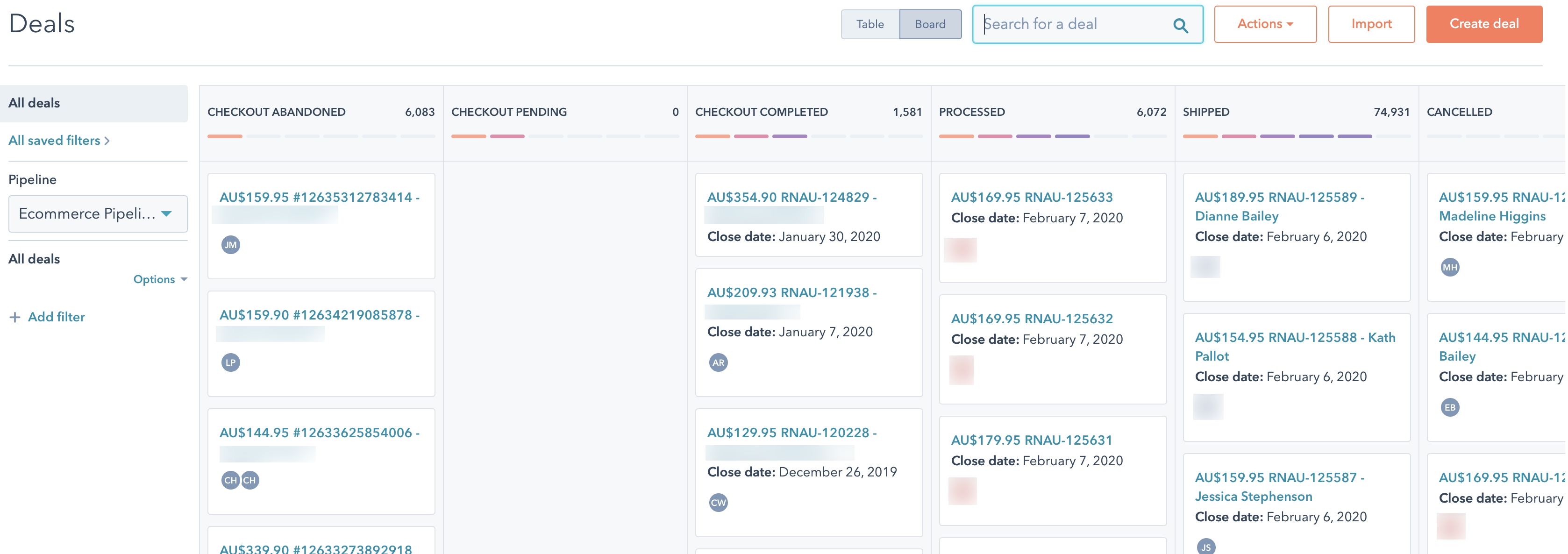
Task: Click the AR owner avatar
Action: click(718, 362)
